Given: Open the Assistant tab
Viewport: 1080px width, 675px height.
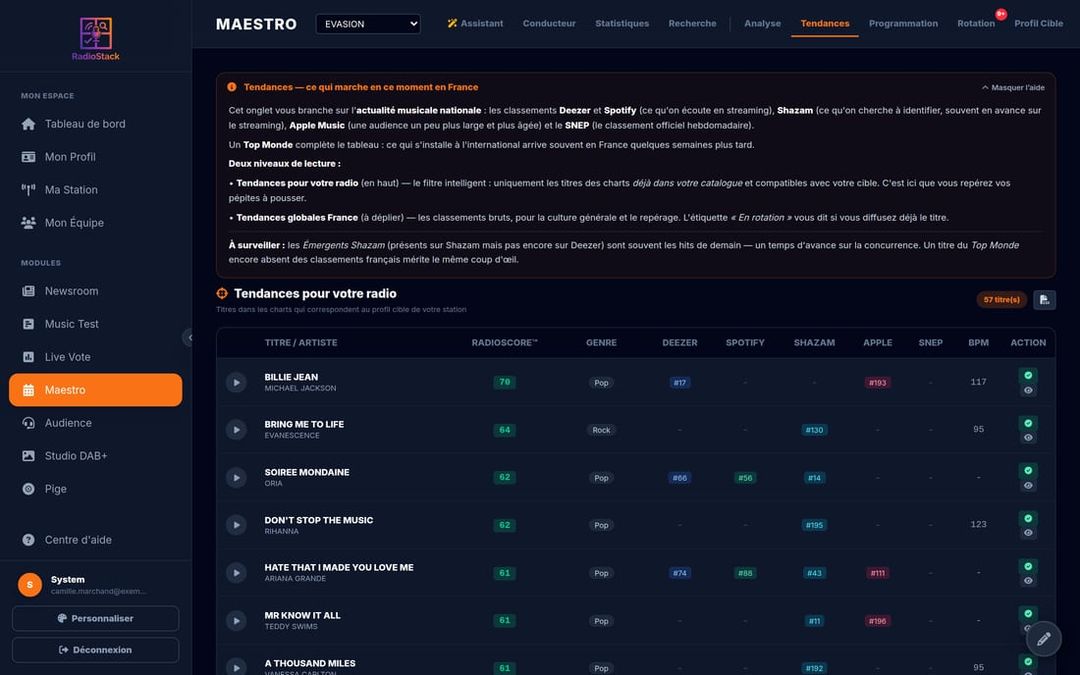Looking at the screenshot, I should point(475,23).
